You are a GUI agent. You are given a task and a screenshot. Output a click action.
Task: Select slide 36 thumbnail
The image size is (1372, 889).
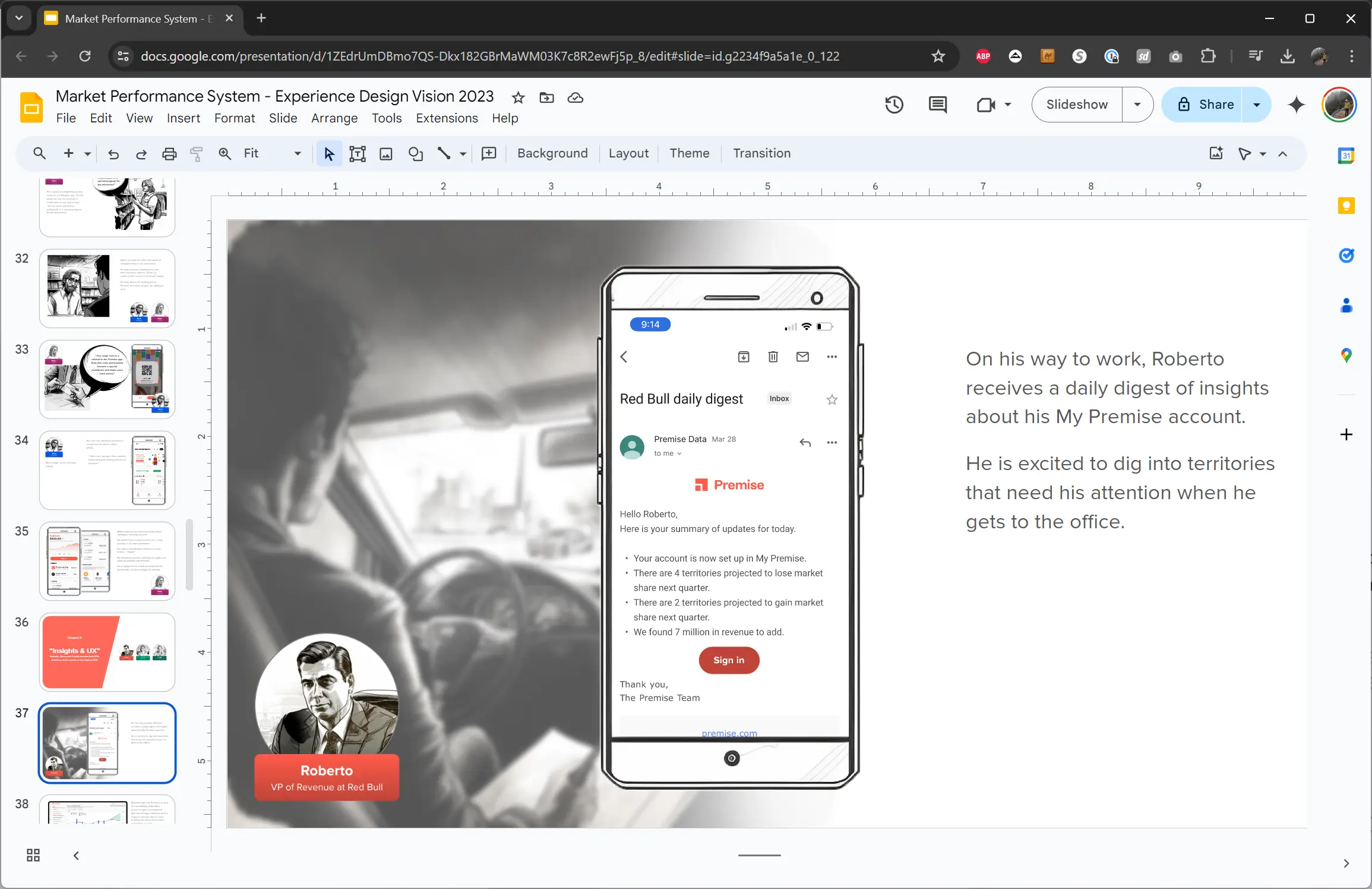click(x=107, y=652)
